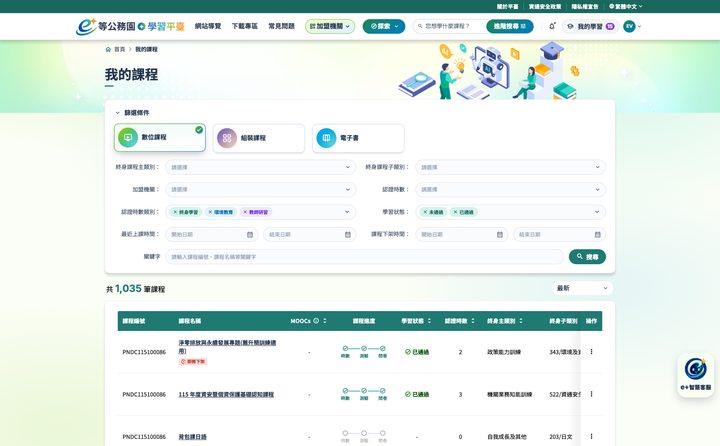Open the notification bell
Screen dimensions: 720x446
(552, 26)
